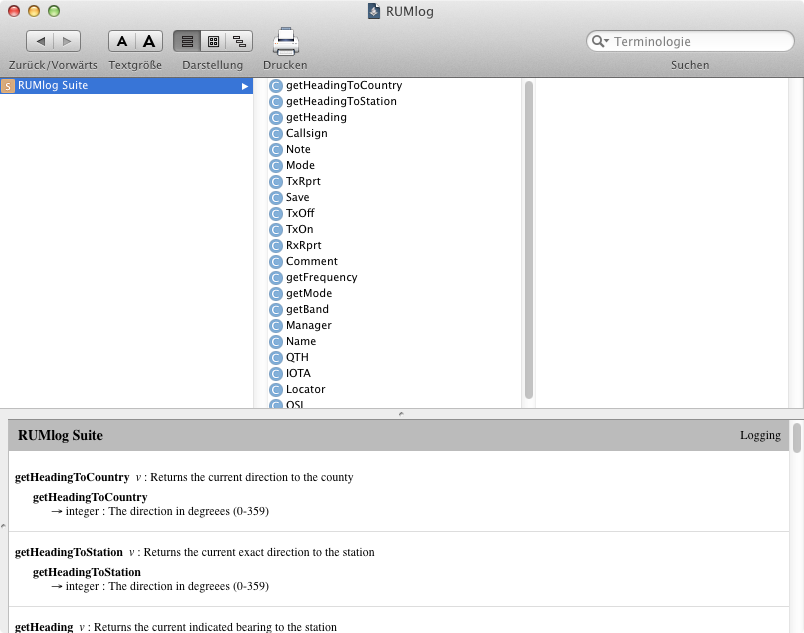This screenshot has height=633, width=804.
Task: Select Comment in command list
Action: click(x=312, y=261)
